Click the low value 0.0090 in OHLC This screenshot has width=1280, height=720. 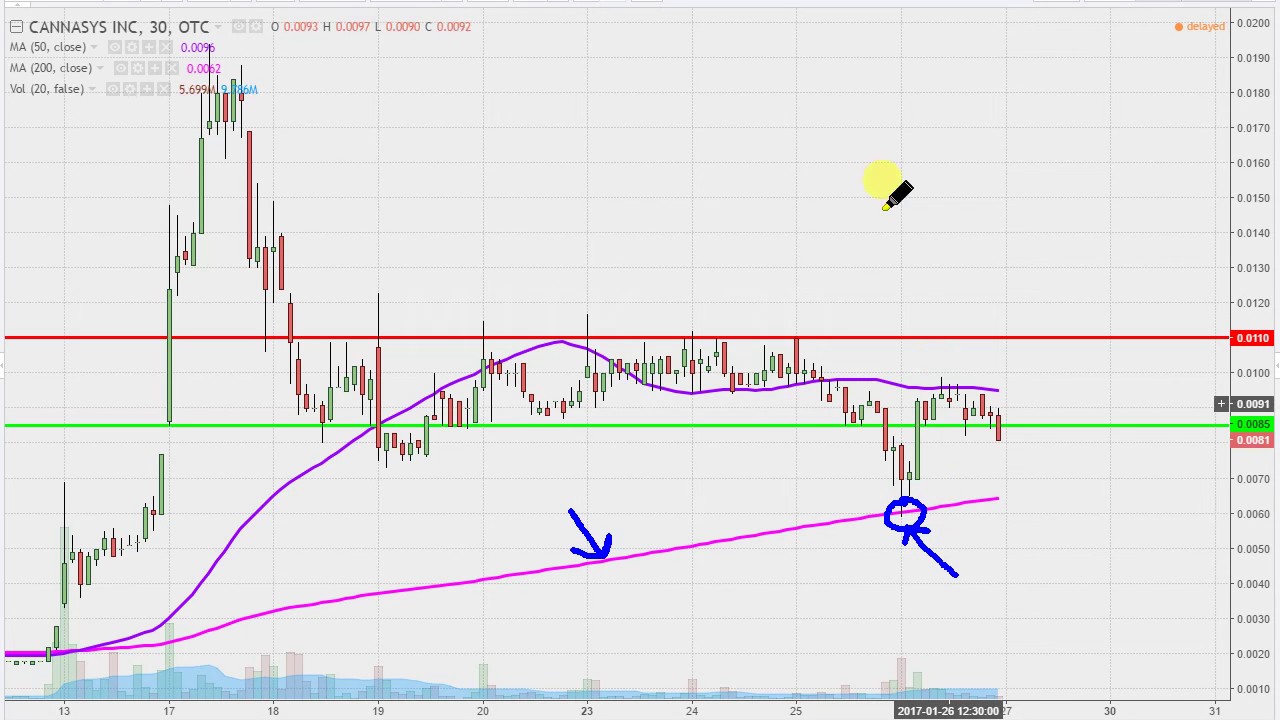pos(403,27)
